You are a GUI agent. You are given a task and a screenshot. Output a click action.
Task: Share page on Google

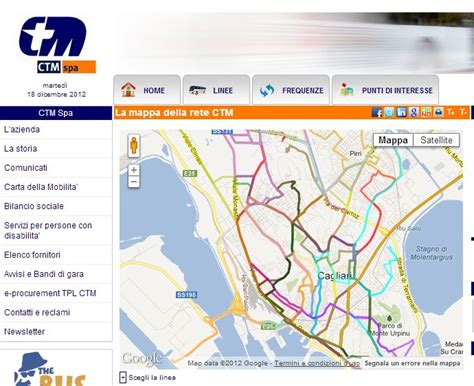414,112
